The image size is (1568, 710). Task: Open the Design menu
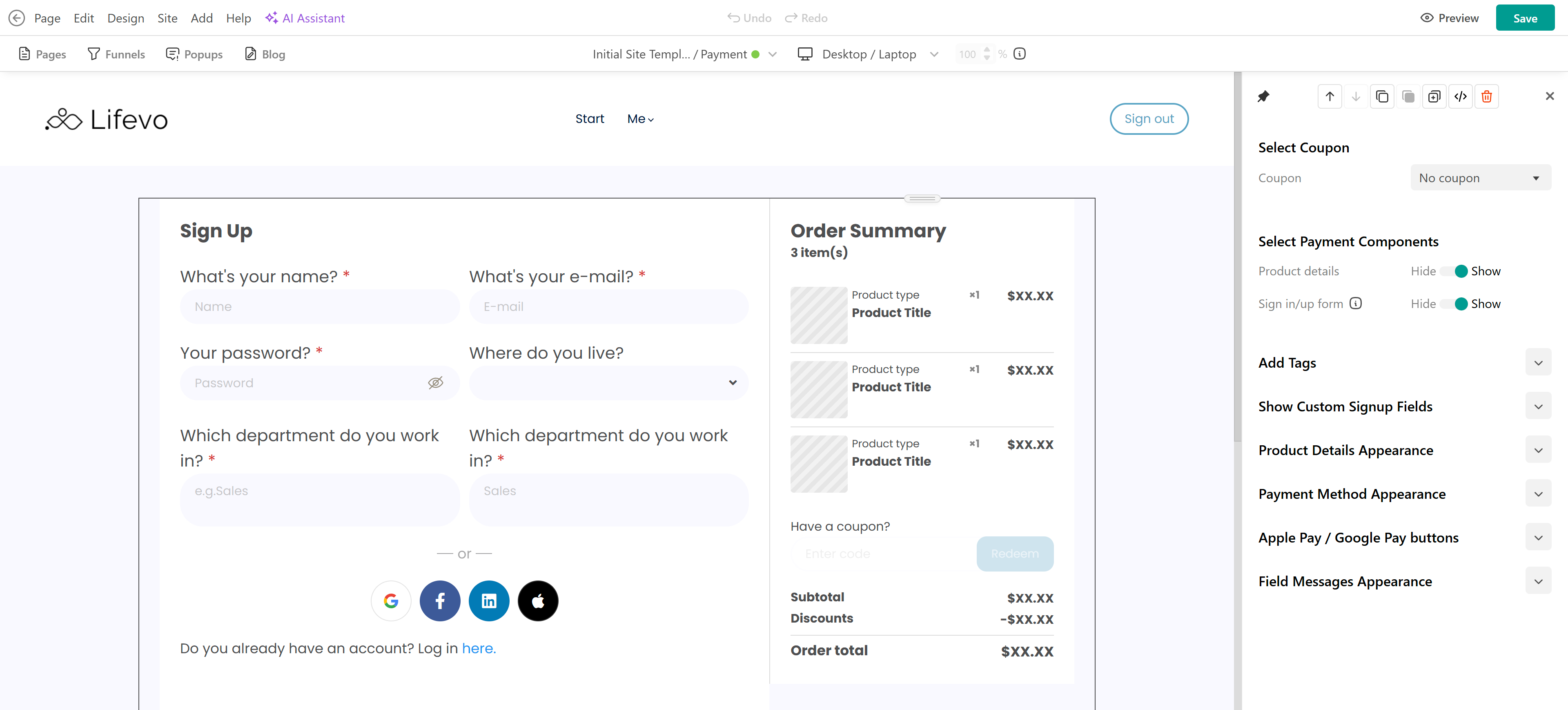125,18
